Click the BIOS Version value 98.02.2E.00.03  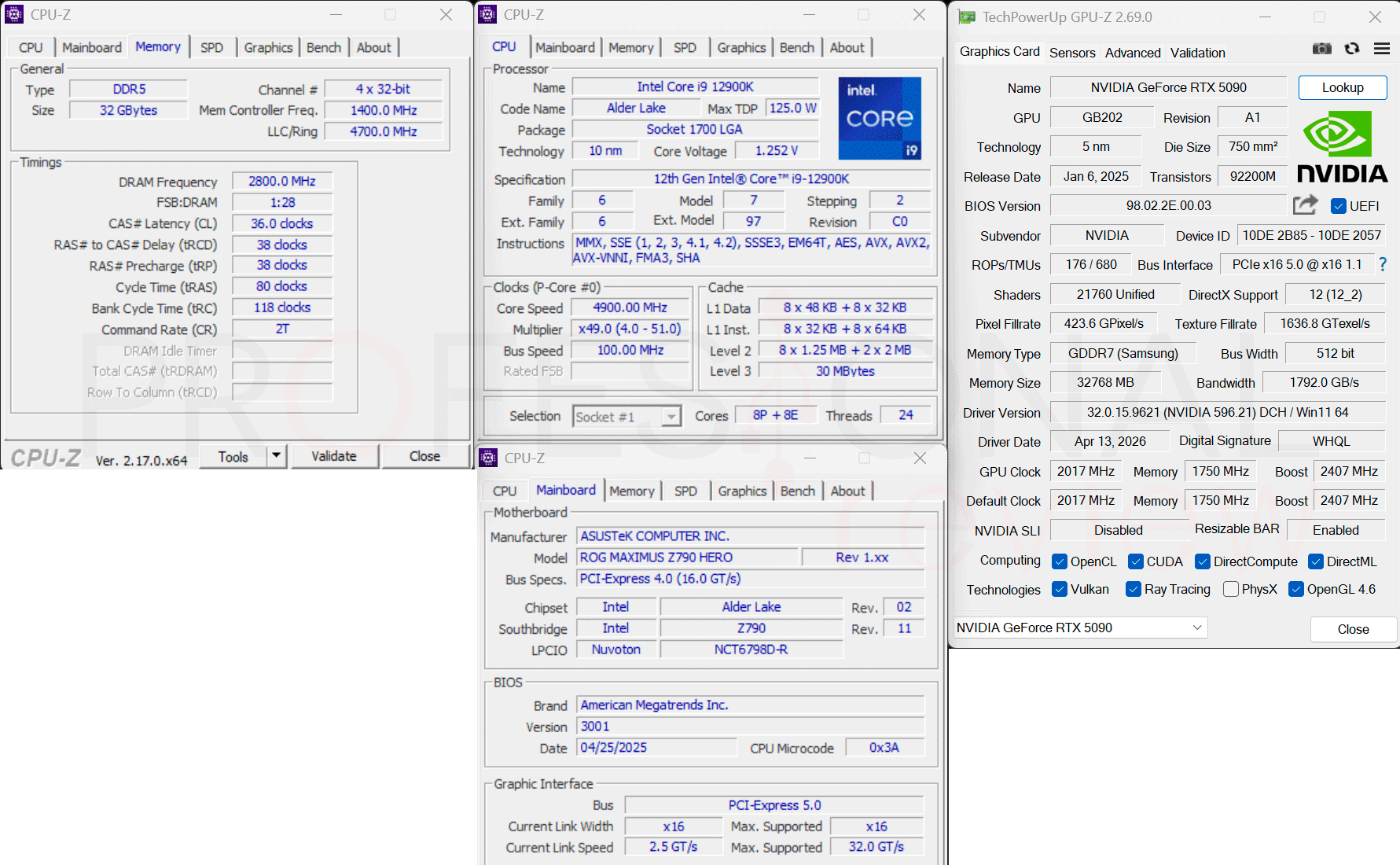point(1168,206)
